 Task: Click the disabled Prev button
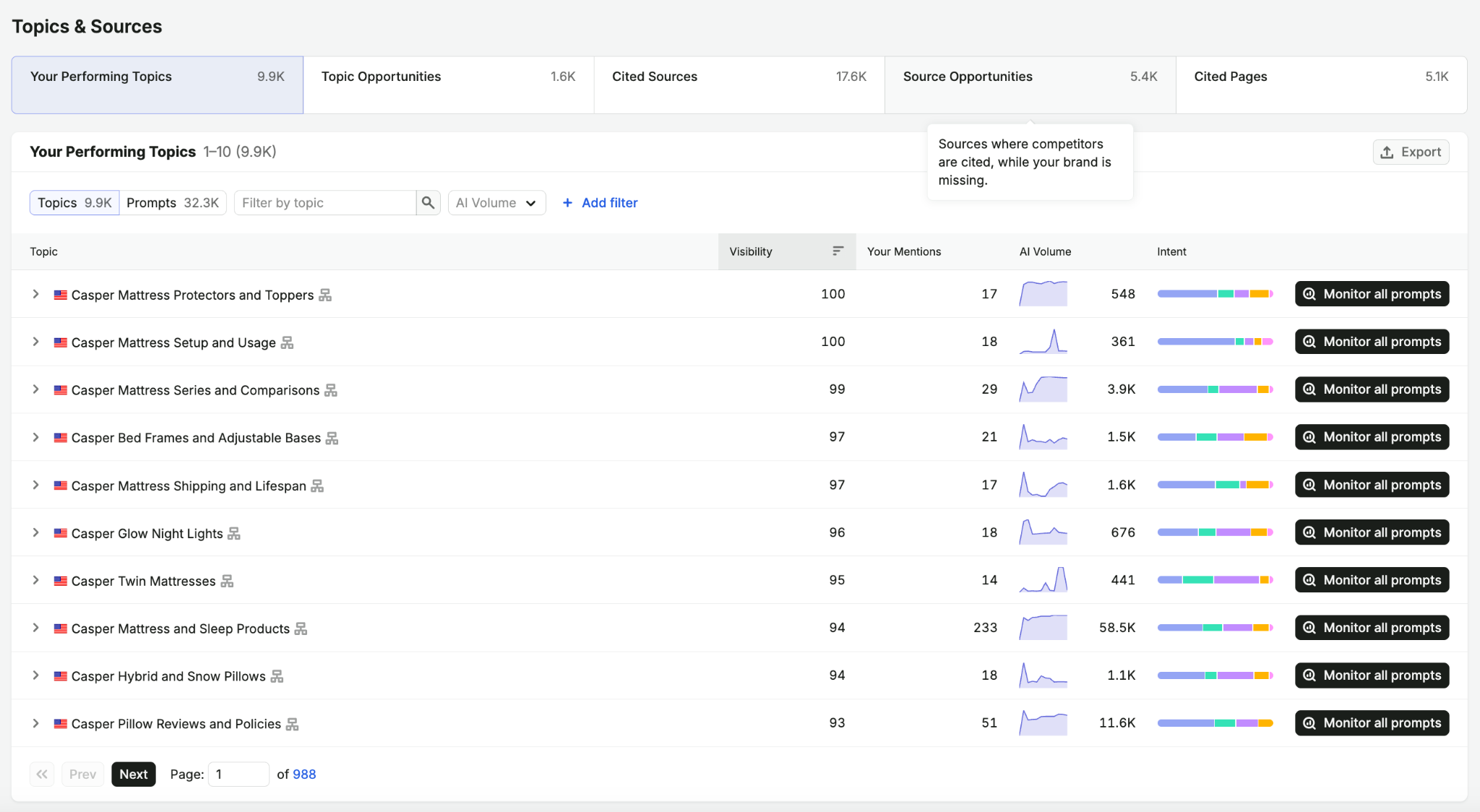(x=82, y=774)
